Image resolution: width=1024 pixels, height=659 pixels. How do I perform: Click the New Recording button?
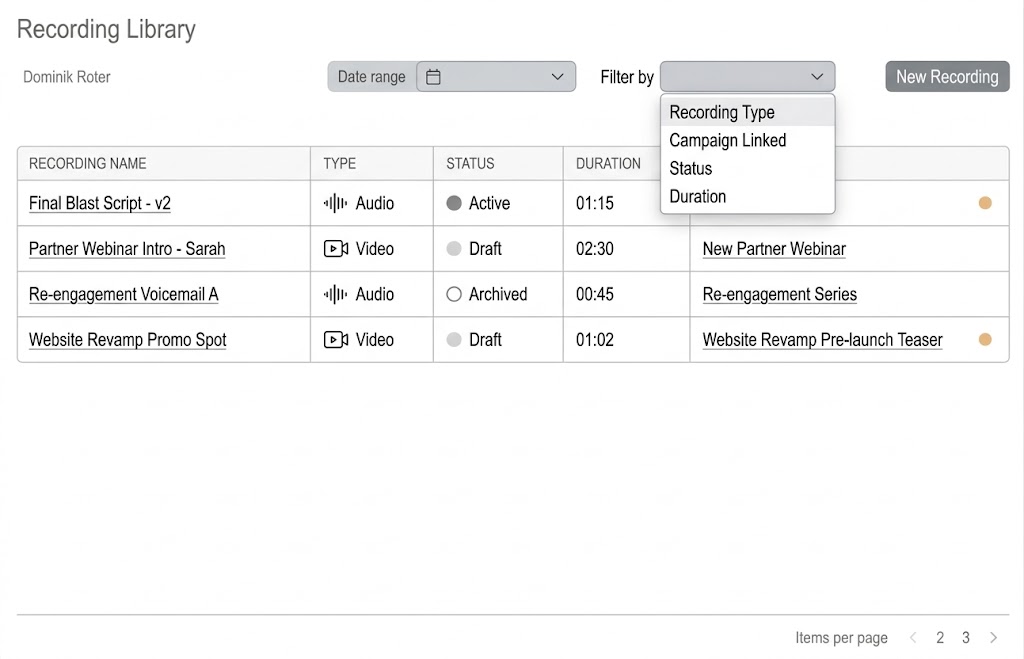click(947, 77)
